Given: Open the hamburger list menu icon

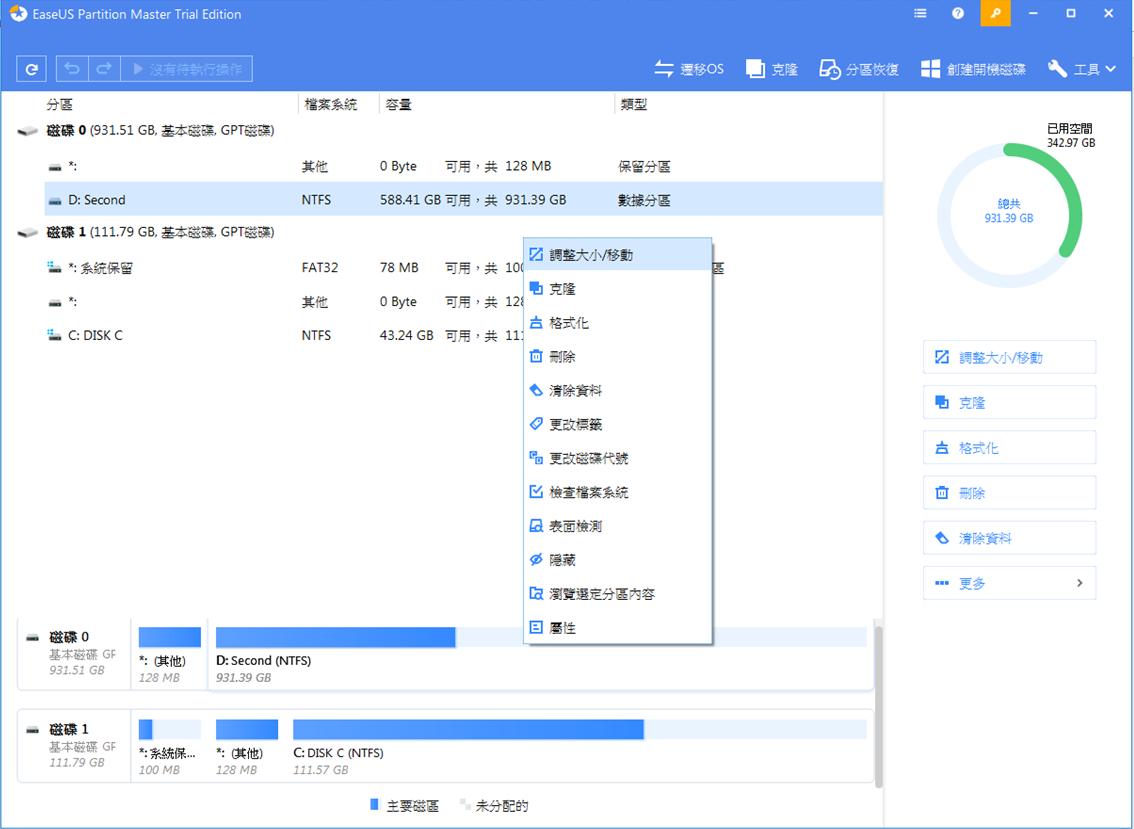Looking at the screenshot, I should (x=920, y=13).
